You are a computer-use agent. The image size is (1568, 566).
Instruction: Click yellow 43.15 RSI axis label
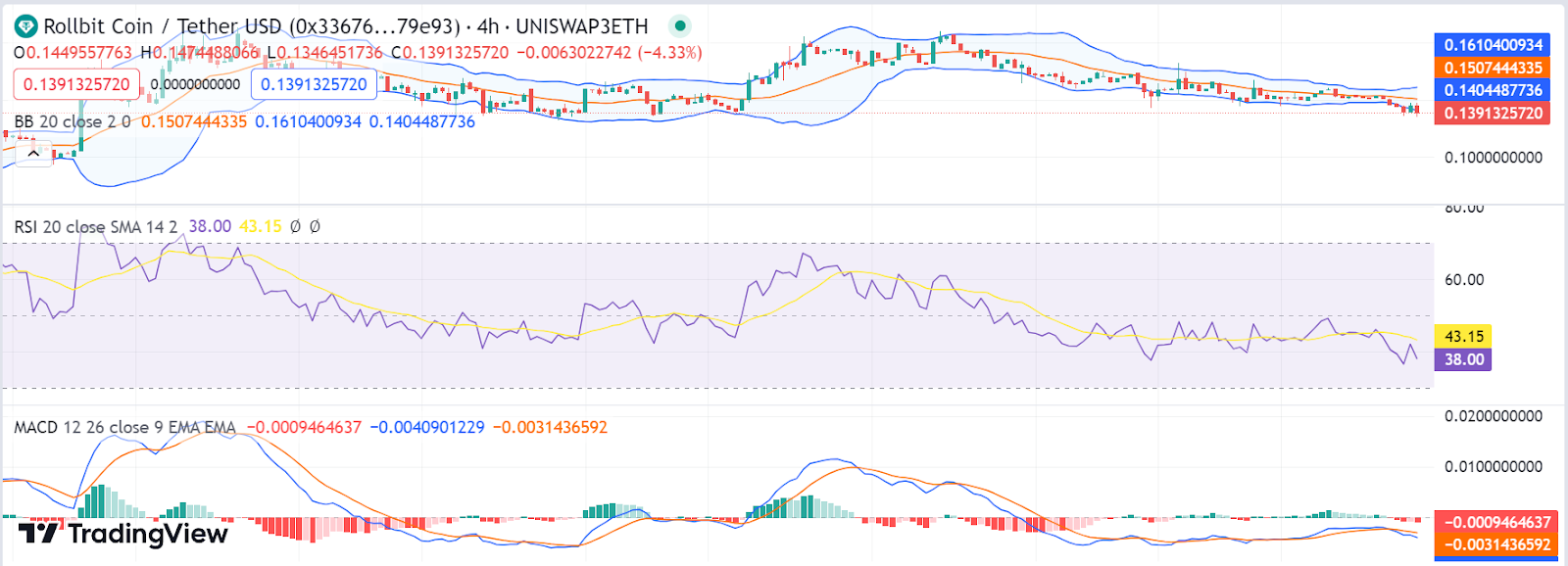click(1463, 337)
